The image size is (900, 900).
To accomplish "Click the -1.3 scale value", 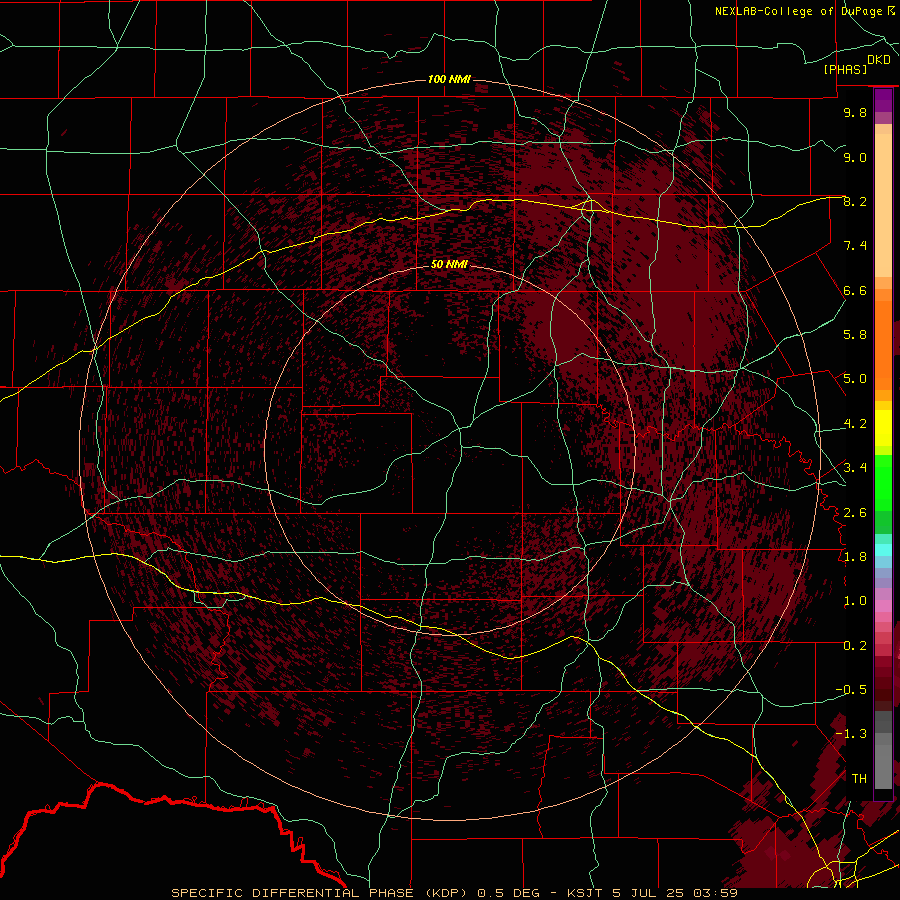I will [851, 734].
